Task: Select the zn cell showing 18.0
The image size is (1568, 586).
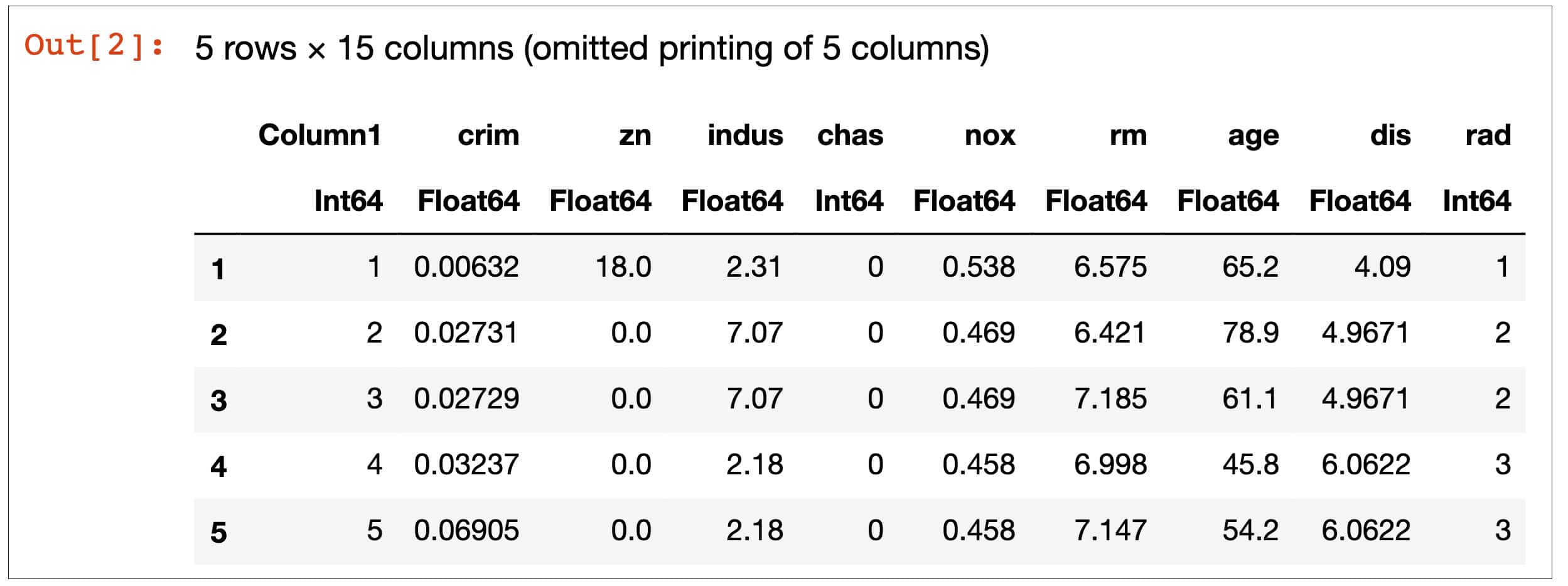Action: tap(623, 267)
